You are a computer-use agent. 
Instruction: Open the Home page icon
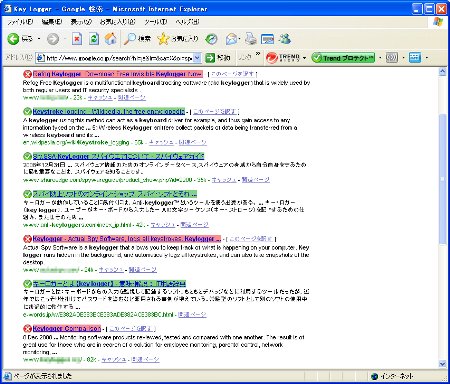[111, 39]
